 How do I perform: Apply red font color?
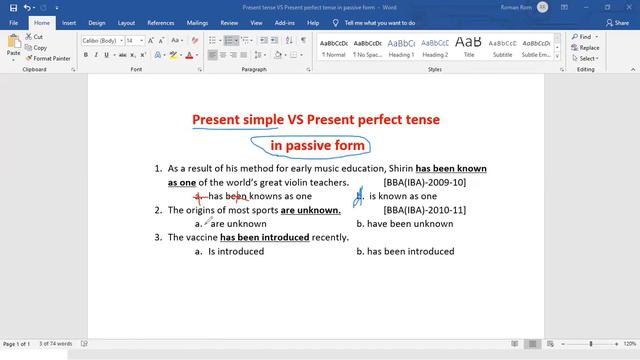pyautogui.click(x=189, y=55)
